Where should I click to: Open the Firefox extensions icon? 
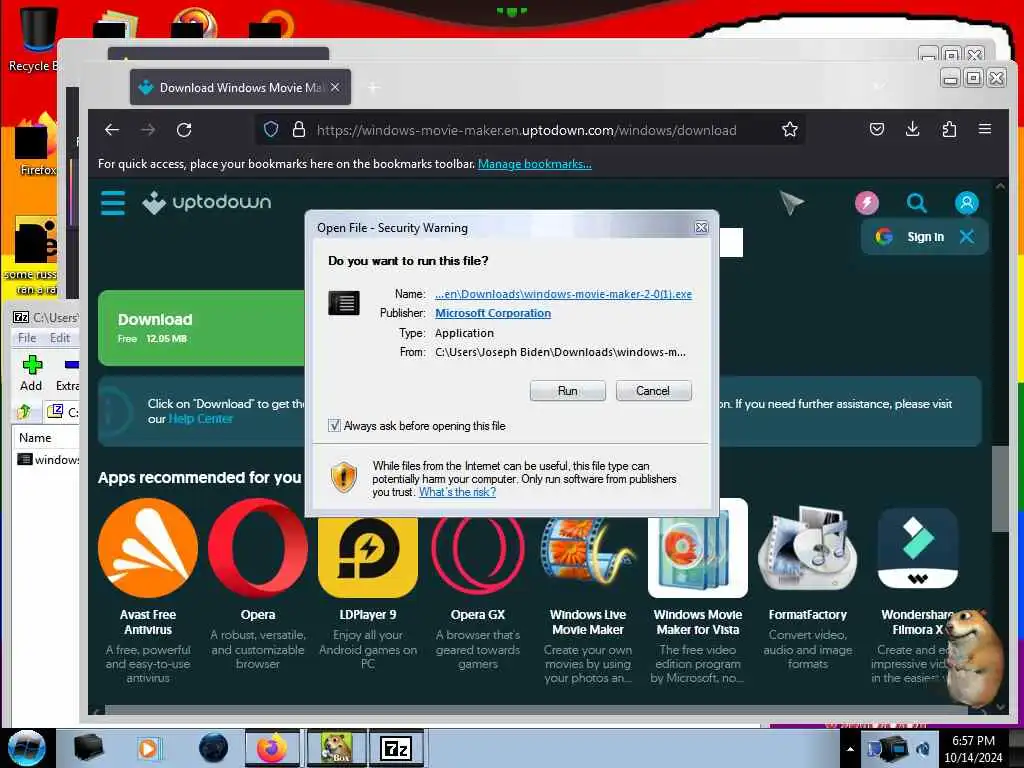tap(949, 129)
